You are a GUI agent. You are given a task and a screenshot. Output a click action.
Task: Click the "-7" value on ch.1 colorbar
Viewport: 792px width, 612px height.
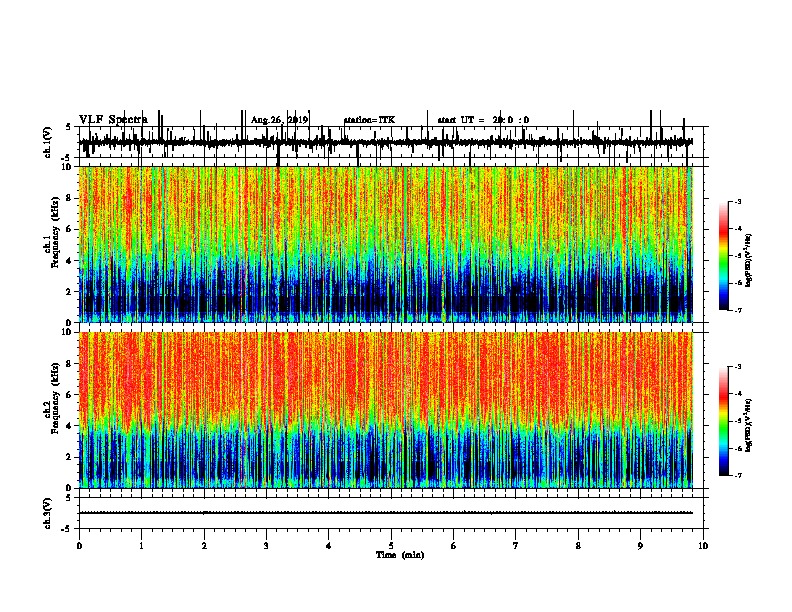pyautogui.click(x=738, y=310)
